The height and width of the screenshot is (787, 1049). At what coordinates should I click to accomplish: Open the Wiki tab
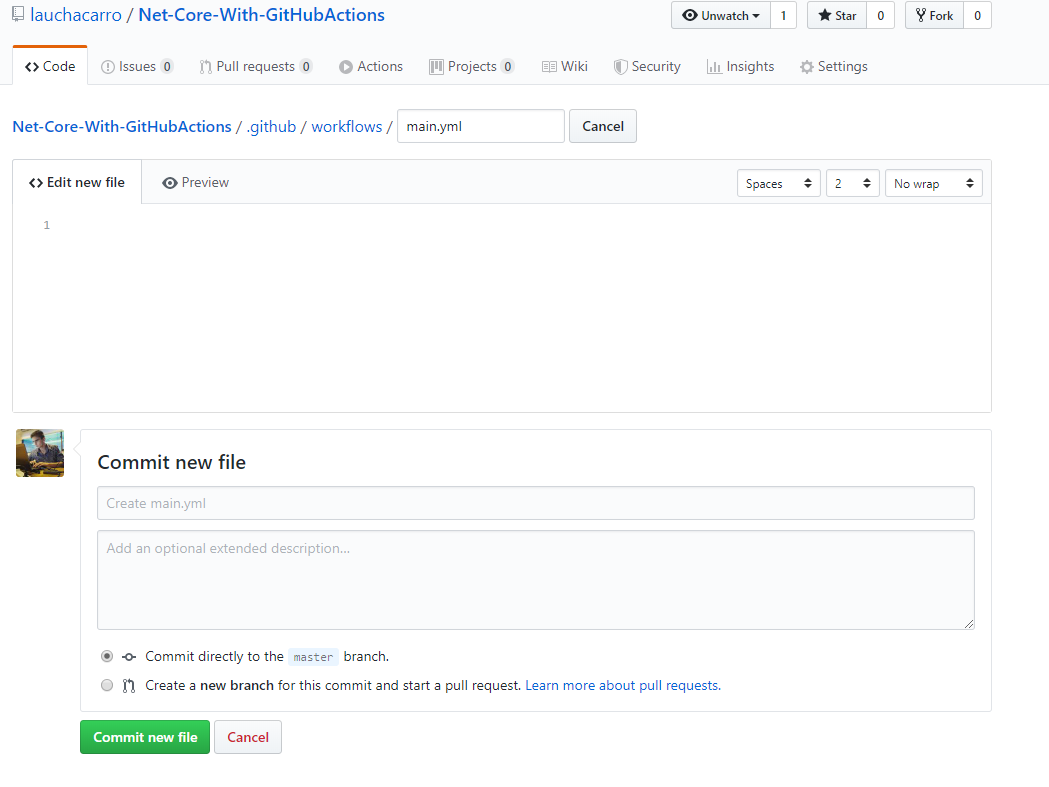pos(565,66)
